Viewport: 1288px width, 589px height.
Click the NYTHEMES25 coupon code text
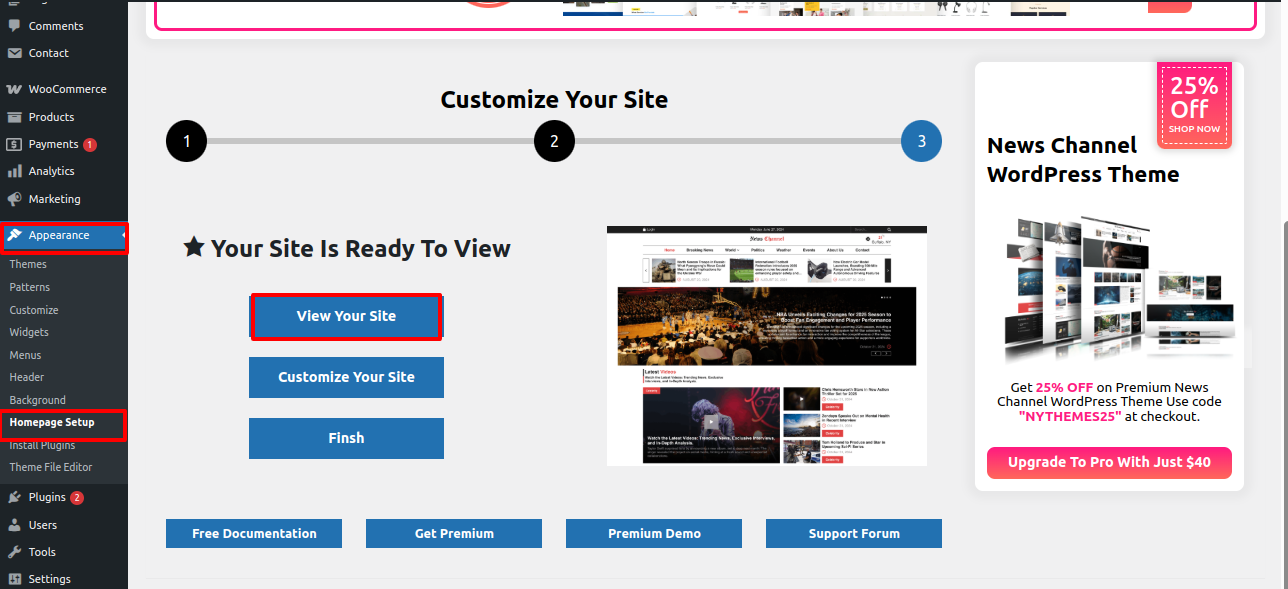(x=1069, y=416)
